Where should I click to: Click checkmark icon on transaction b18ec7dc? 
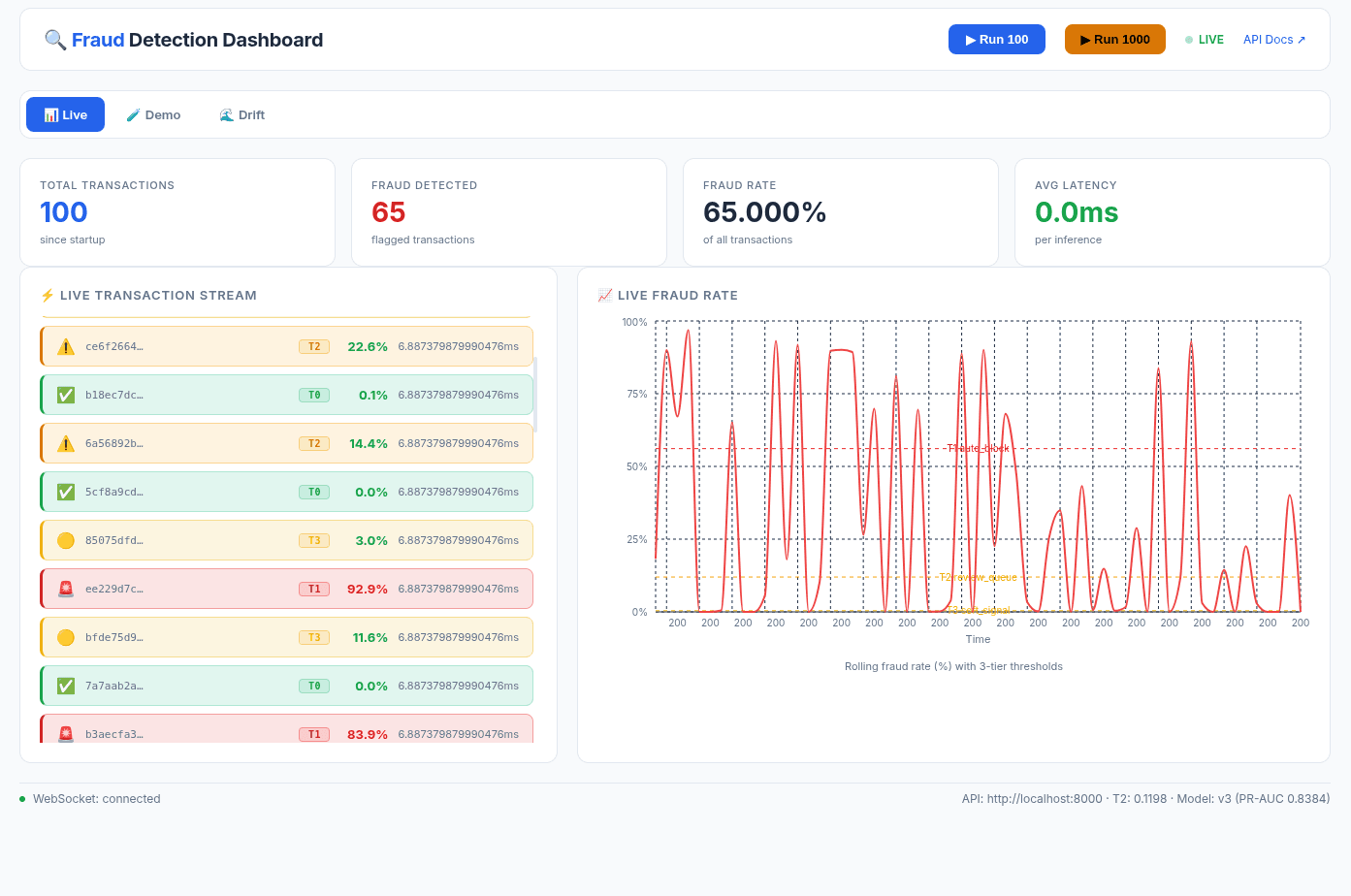[x=66, y=395]
